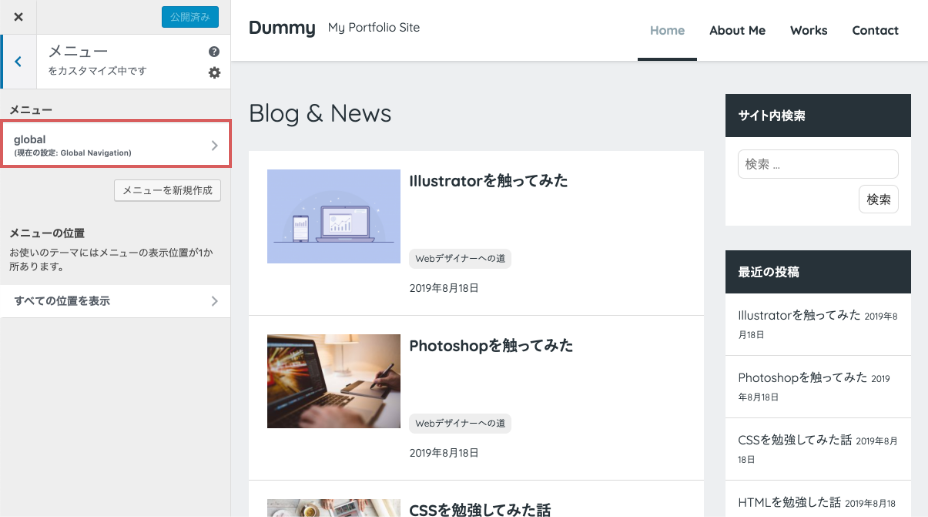Open the Illustrator post thumbnail

(x=333, y=216)
